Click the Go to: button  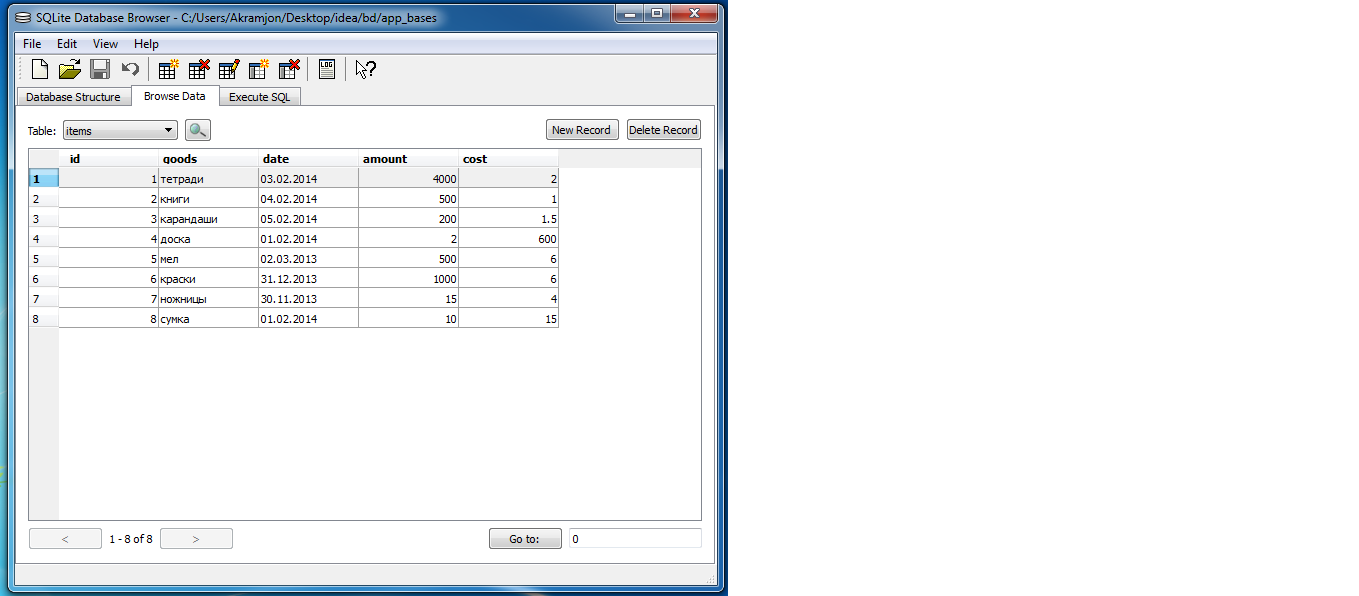(525, 539)
